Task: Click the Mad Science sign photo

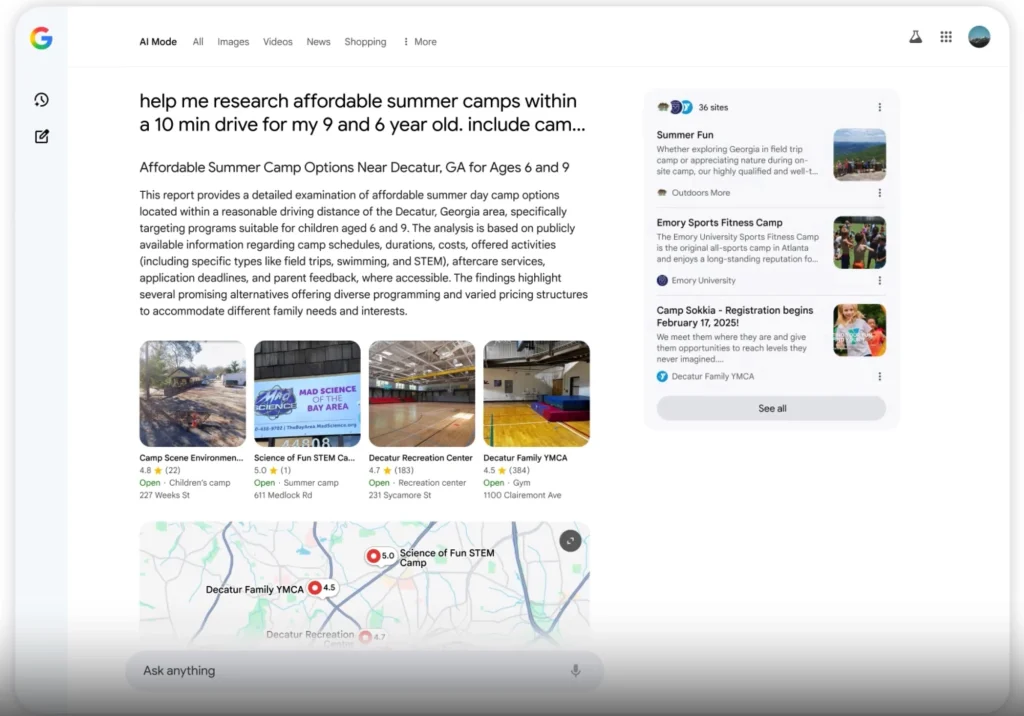Action: (x=307, y=393)
